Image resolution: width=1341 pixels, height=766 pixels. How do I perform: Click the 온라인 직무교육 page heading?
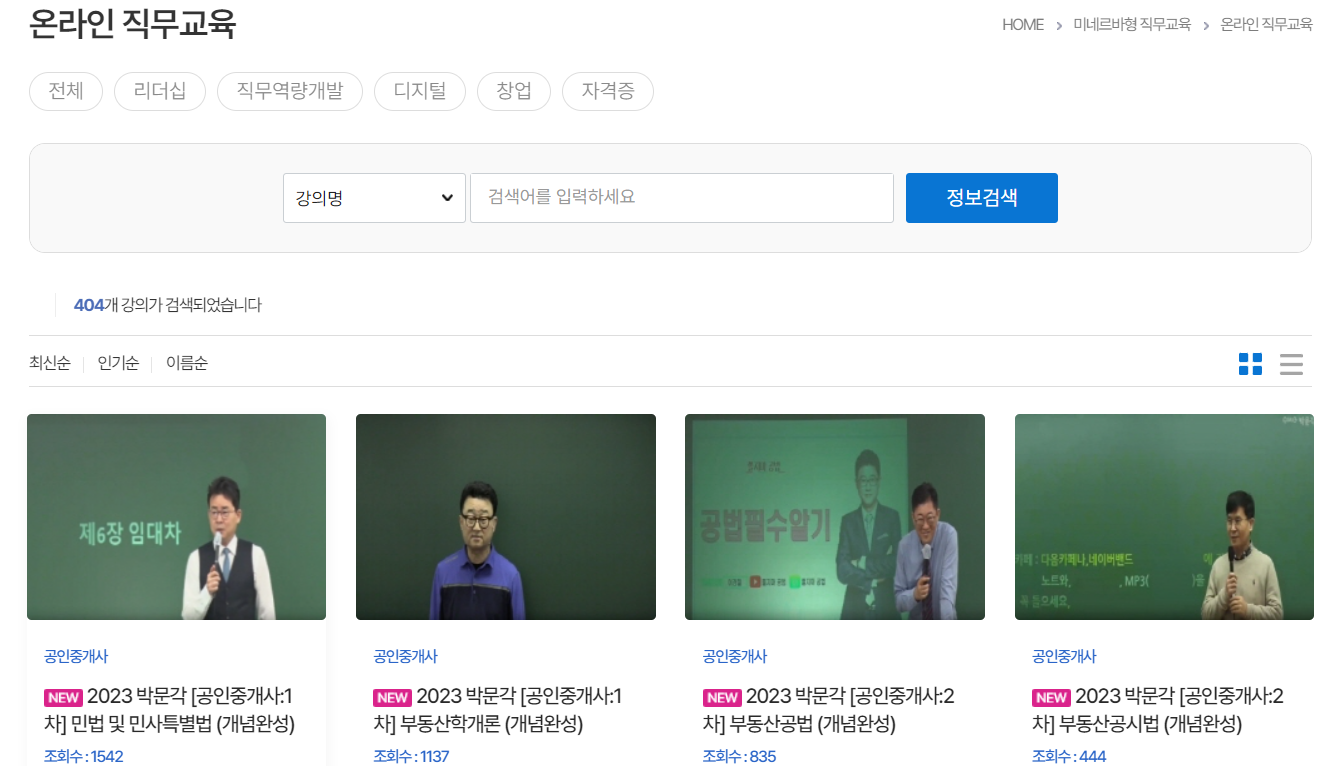(x=133, y=23)
